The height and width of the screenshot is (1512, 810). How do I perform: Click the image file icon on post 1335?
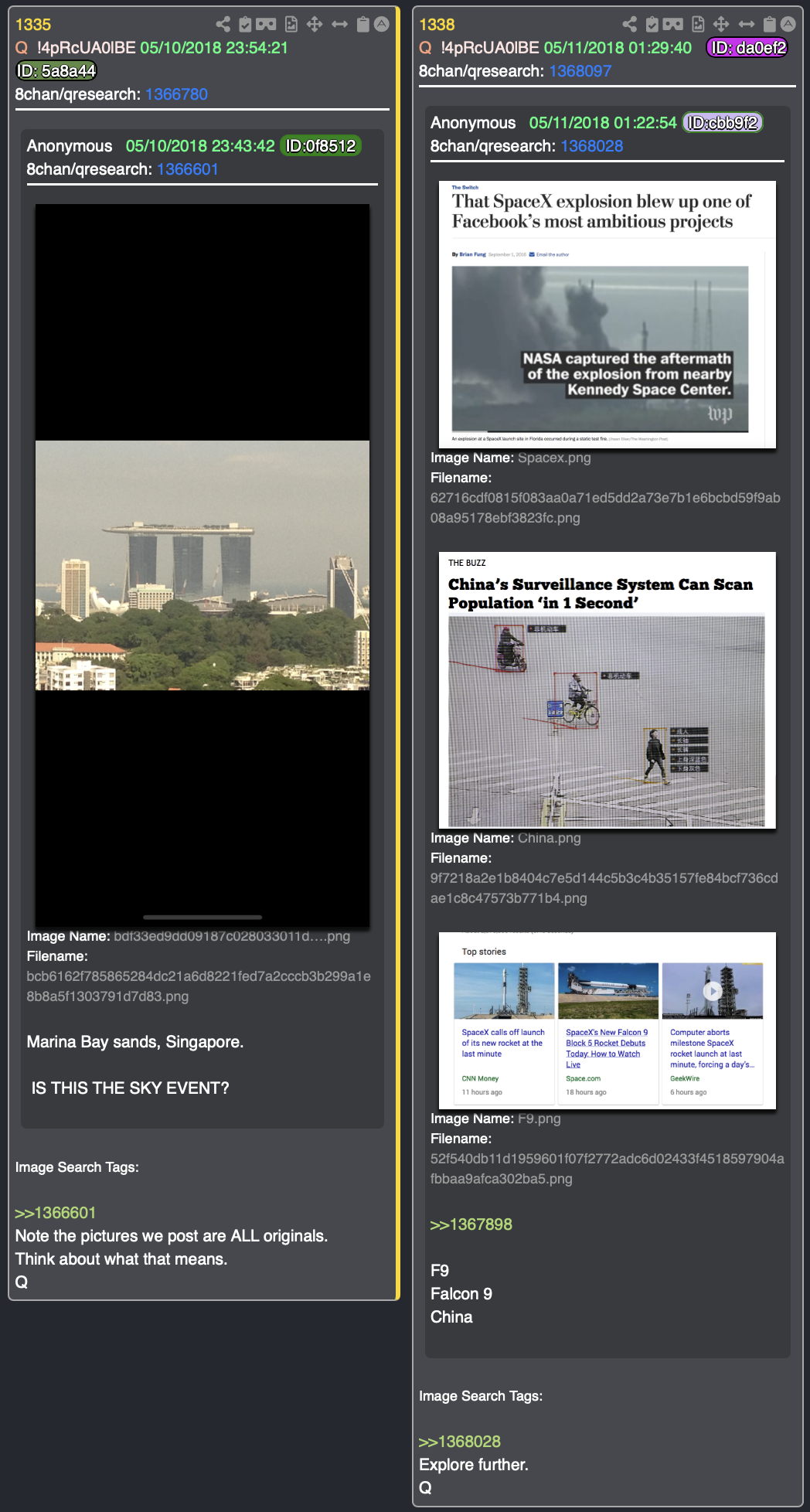(x=291, y=25)
